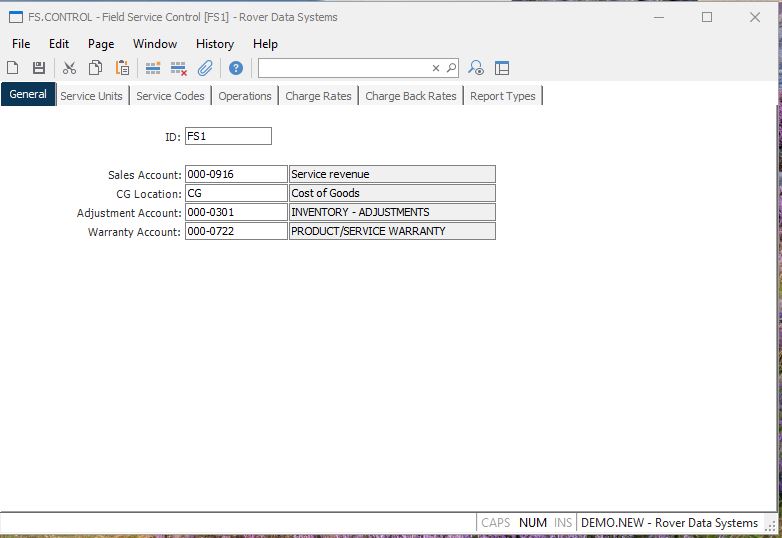Open the File menu
This screenshot has height=538, width=782.
[21, 44]
